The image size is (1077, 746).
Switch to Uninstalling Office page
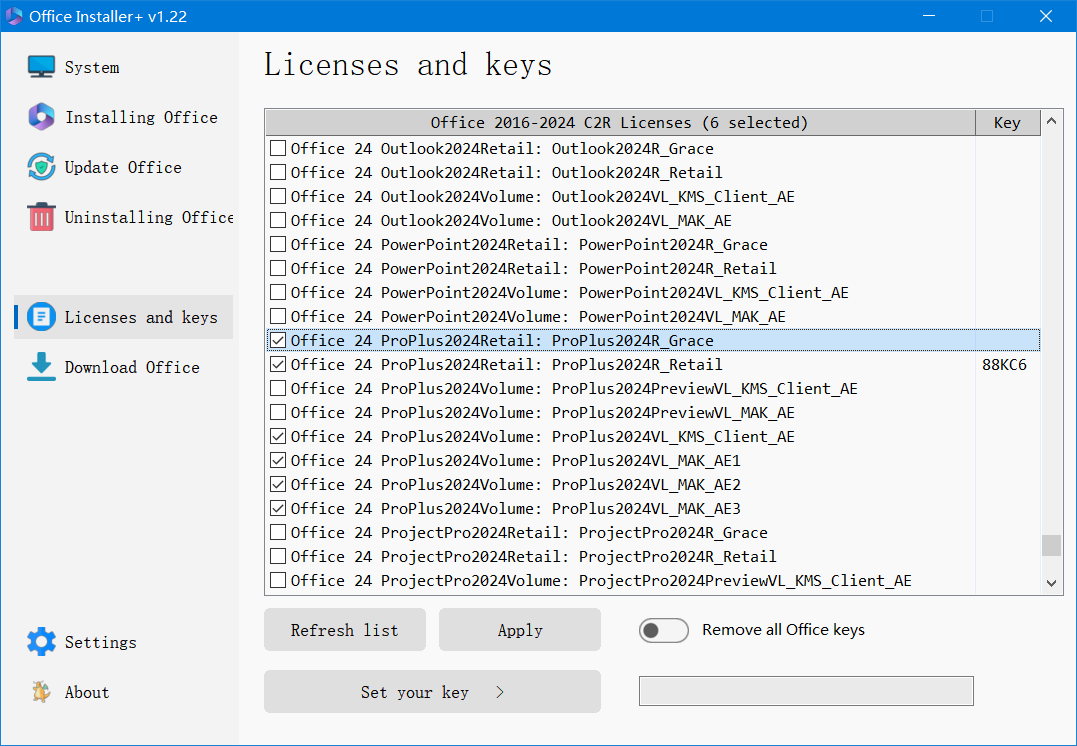(x=124, y=216)
